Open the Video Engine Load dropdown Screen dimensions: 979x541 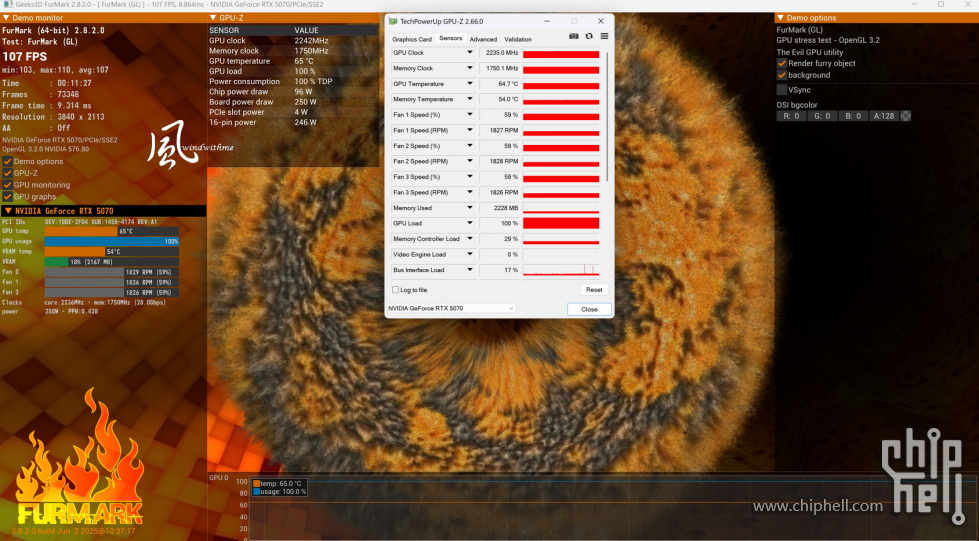(x=470, y=254)
